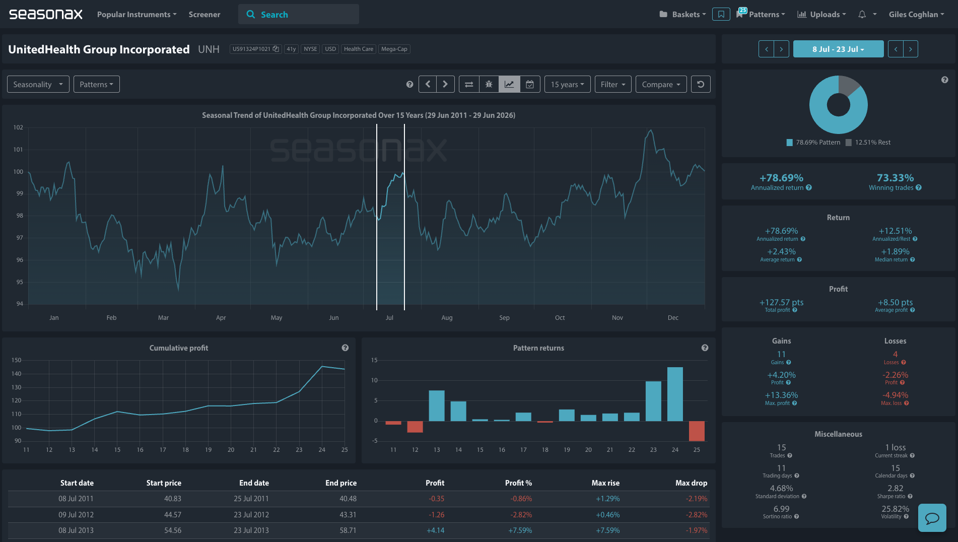958x542 pixels.
Task: Copy the ISIN US91324P1021 tag
Action: tap(255, 49)
